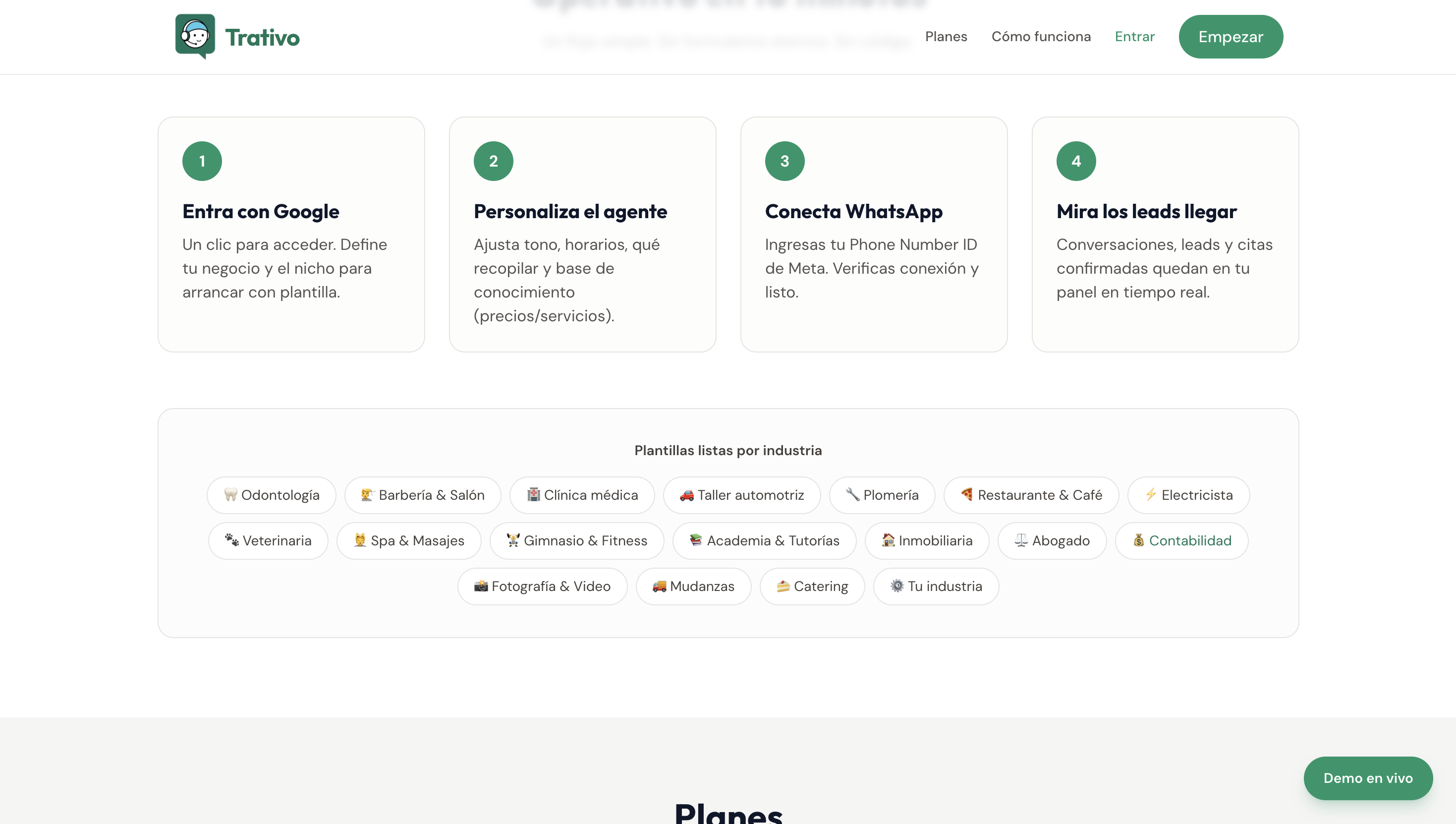The image size is (1456, 824).
Task: Open the Planes menu item
Action: tap(946, 36)
